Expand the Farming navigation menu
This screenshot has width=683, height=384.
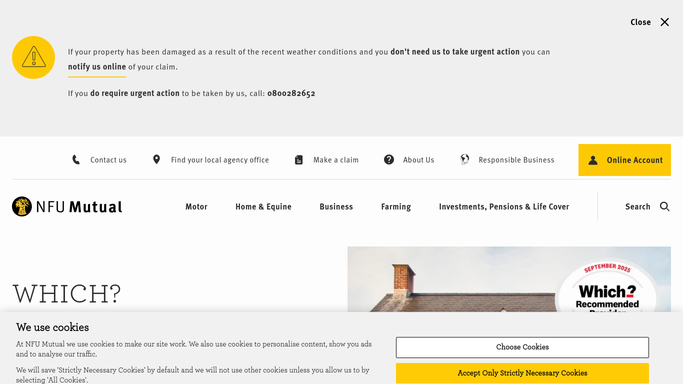(x=396, y=207)
